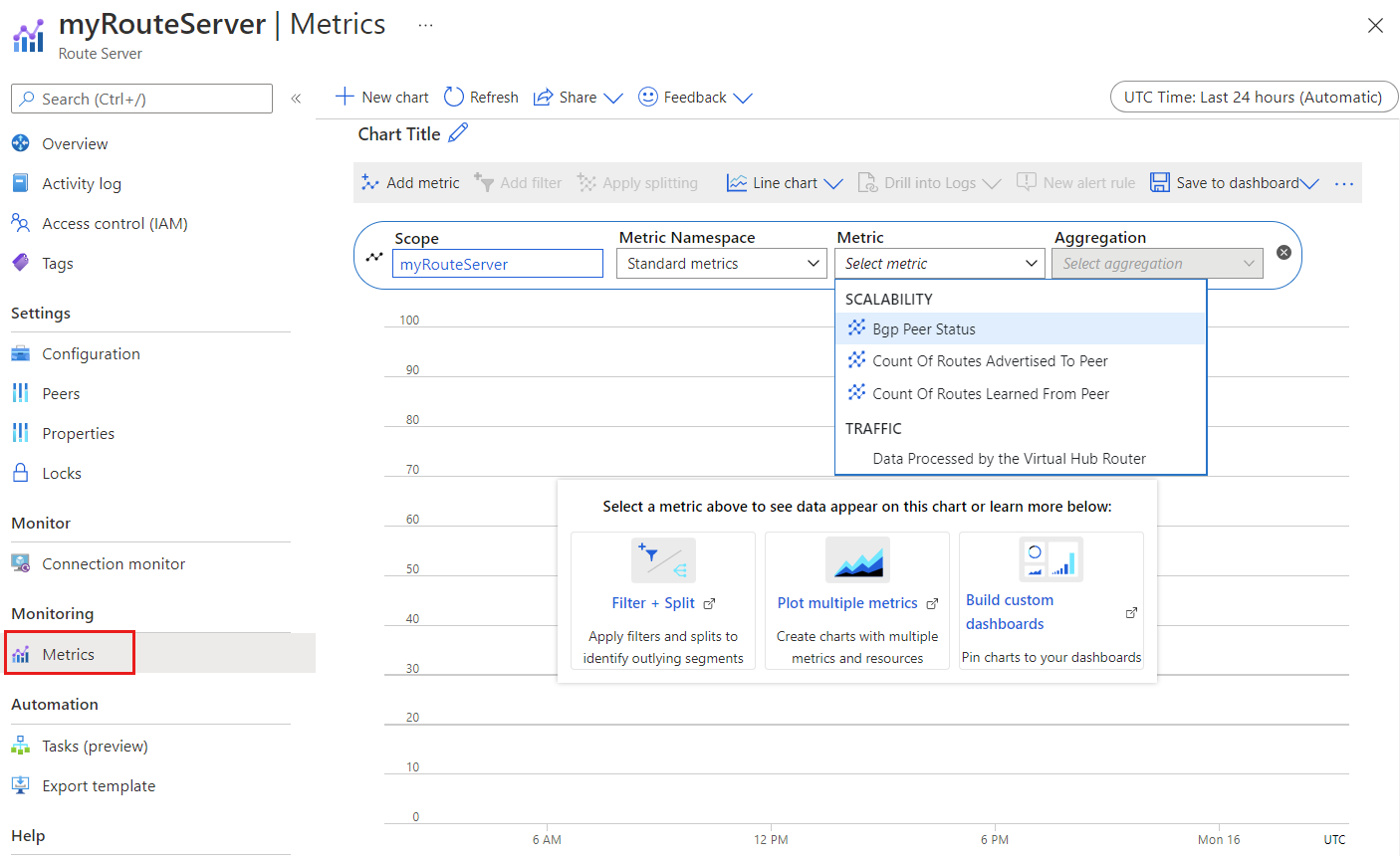Viewport: 1400px width, 862px height.
Task: Click the Feedback smiley icon
Action: (648, 97)
